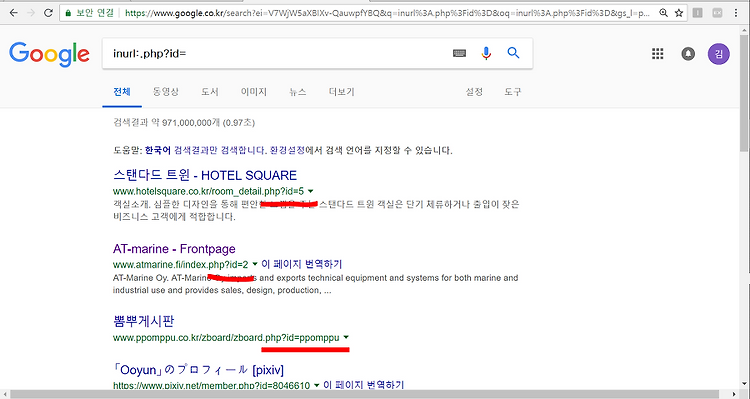Click 이 페이지 번역하기 for AT-marine result
The width and height of the screenshot is (750, 399).
(x=301, y=264)
